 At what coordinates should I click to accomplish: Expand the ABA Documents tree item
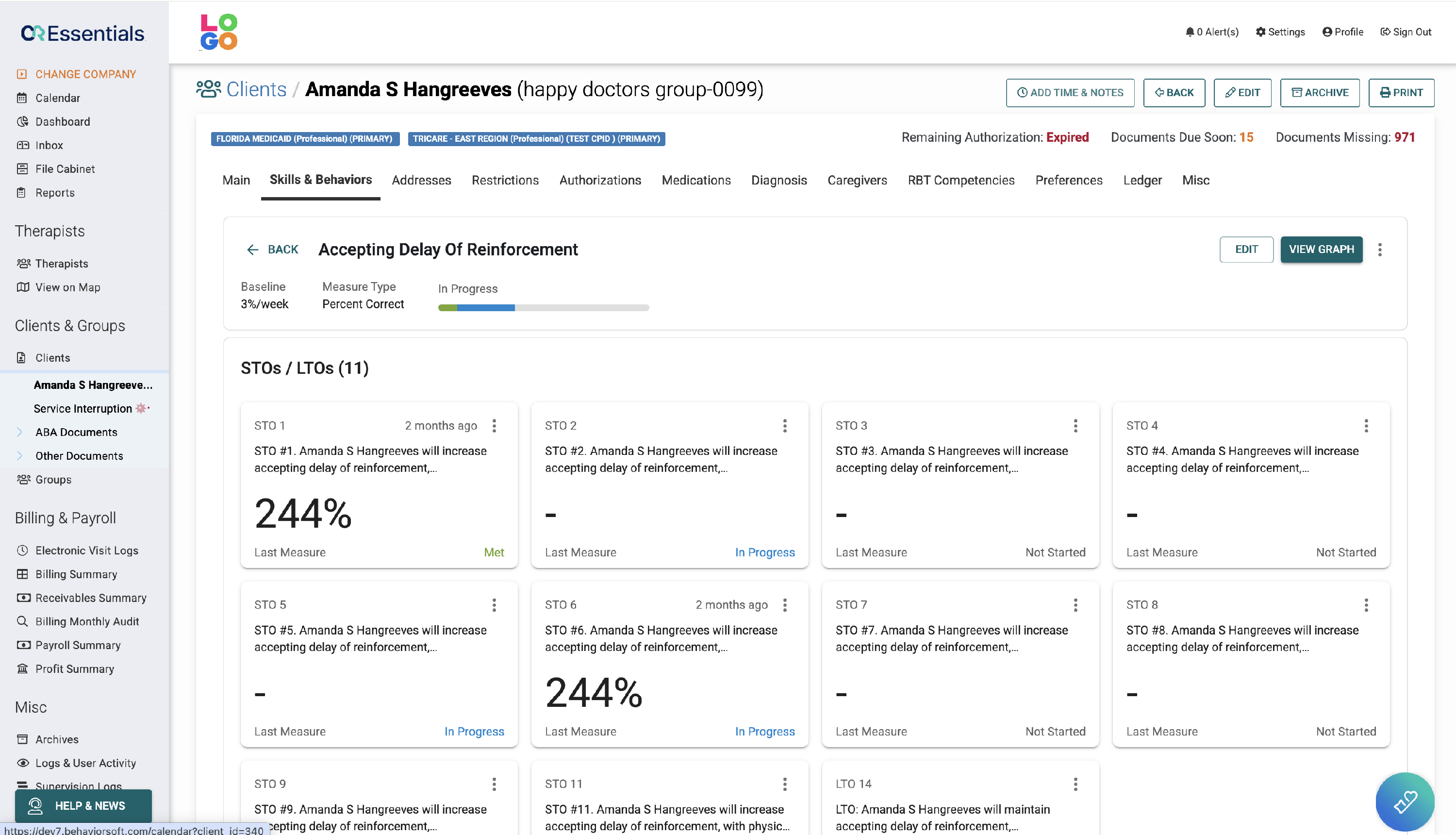click(x=19, y=432)
